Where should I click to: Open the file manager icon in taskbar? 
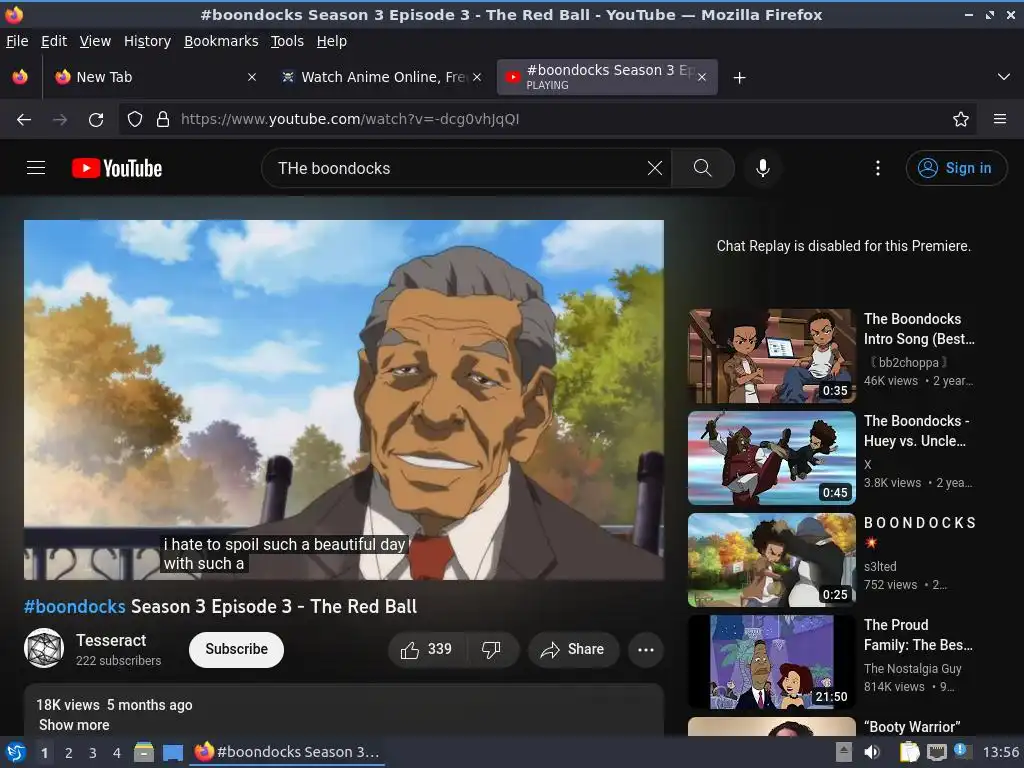(x=144, y=753)
